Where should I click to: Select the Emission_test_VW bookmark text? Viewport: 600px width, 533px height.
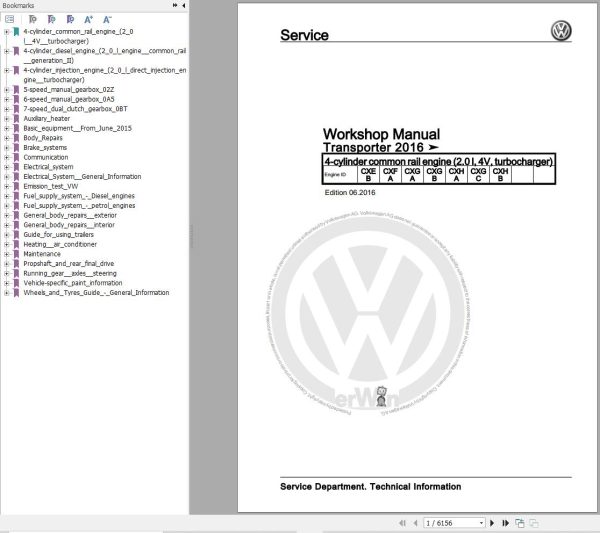pyautogui.click(x=51, y=186)
